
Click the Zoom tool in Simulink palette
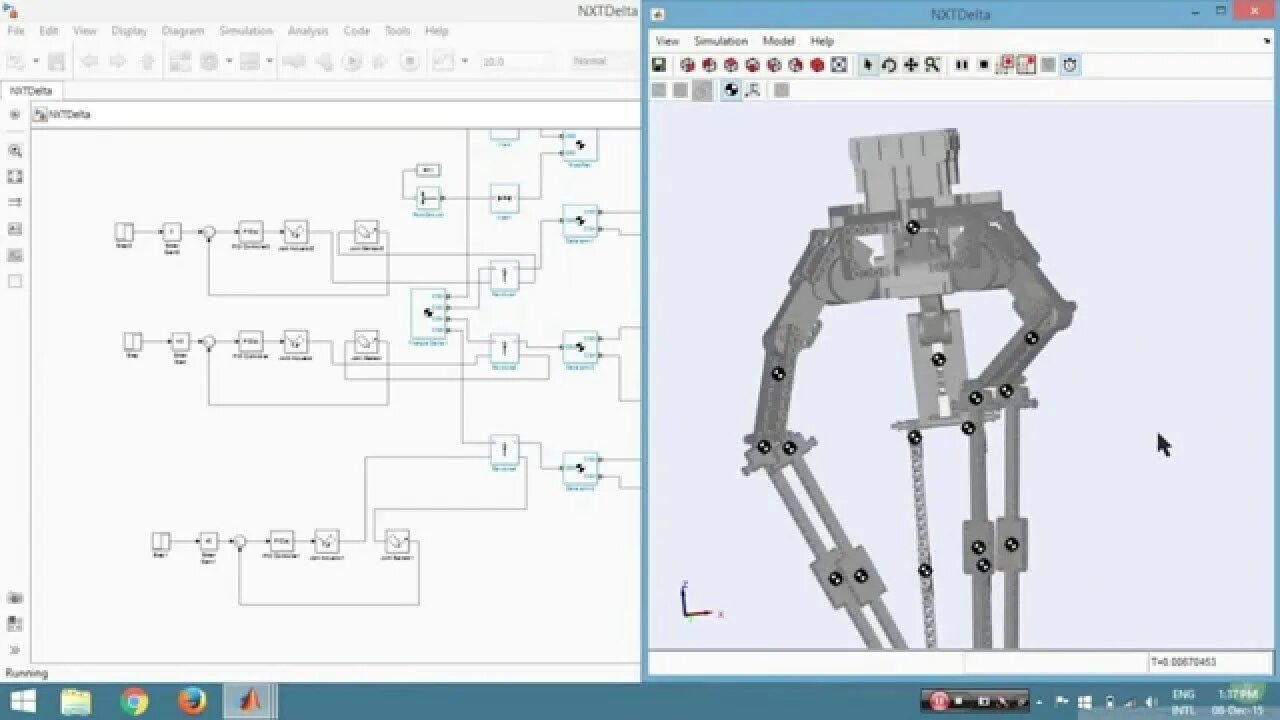pos(15,151)
